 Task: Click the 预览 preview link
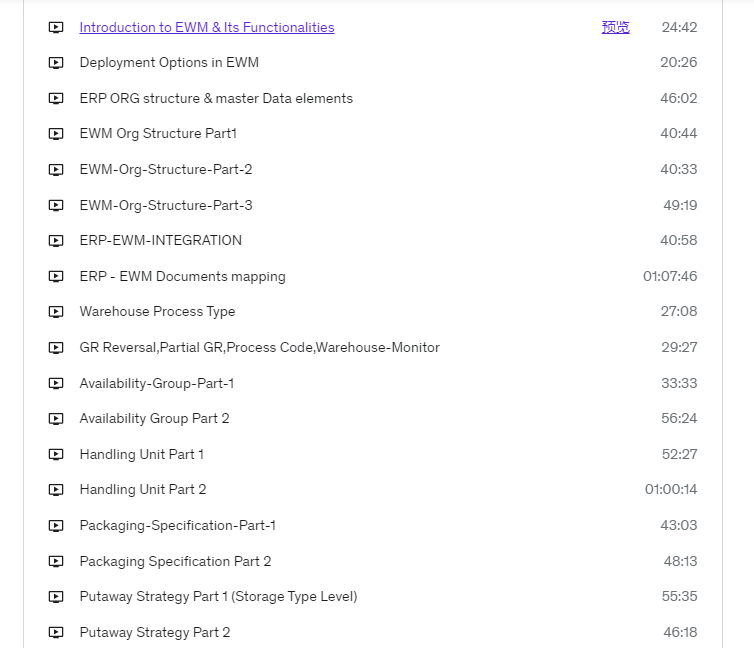(616, 27)
